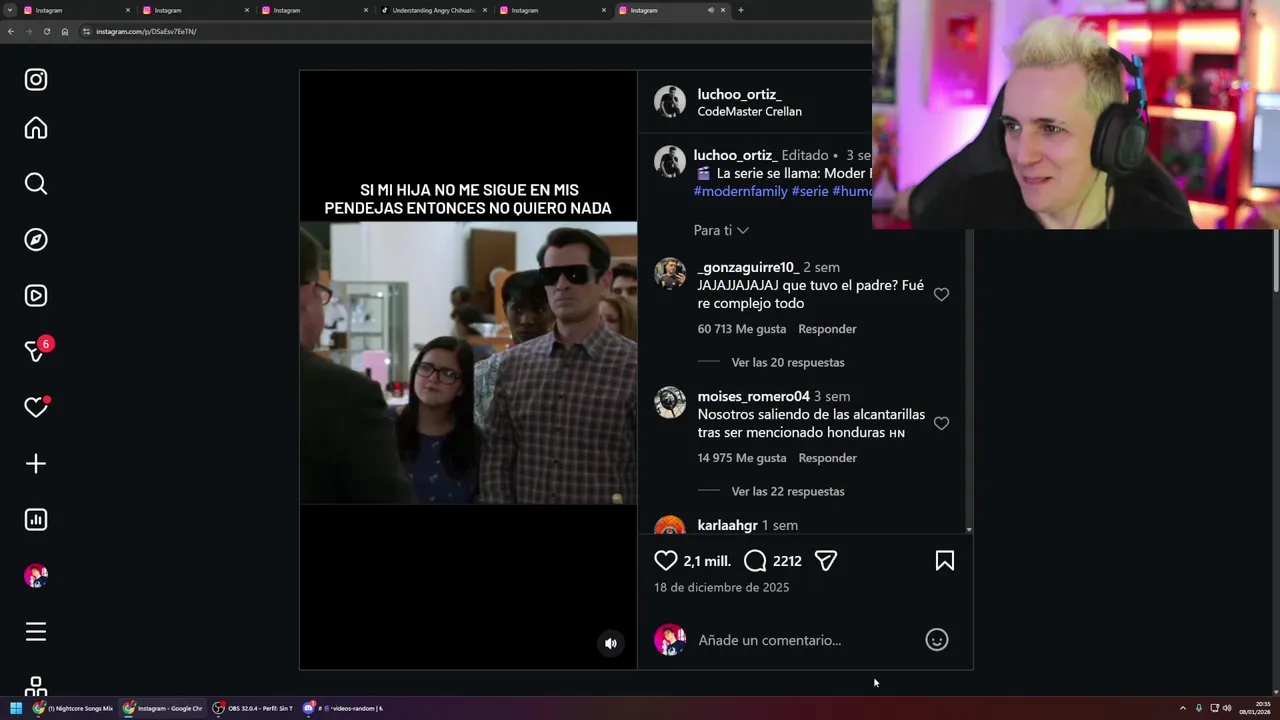The height and width of the screenshot is (720, 1280).
Task: Go back in the browser
Action: tap(10, 31)
